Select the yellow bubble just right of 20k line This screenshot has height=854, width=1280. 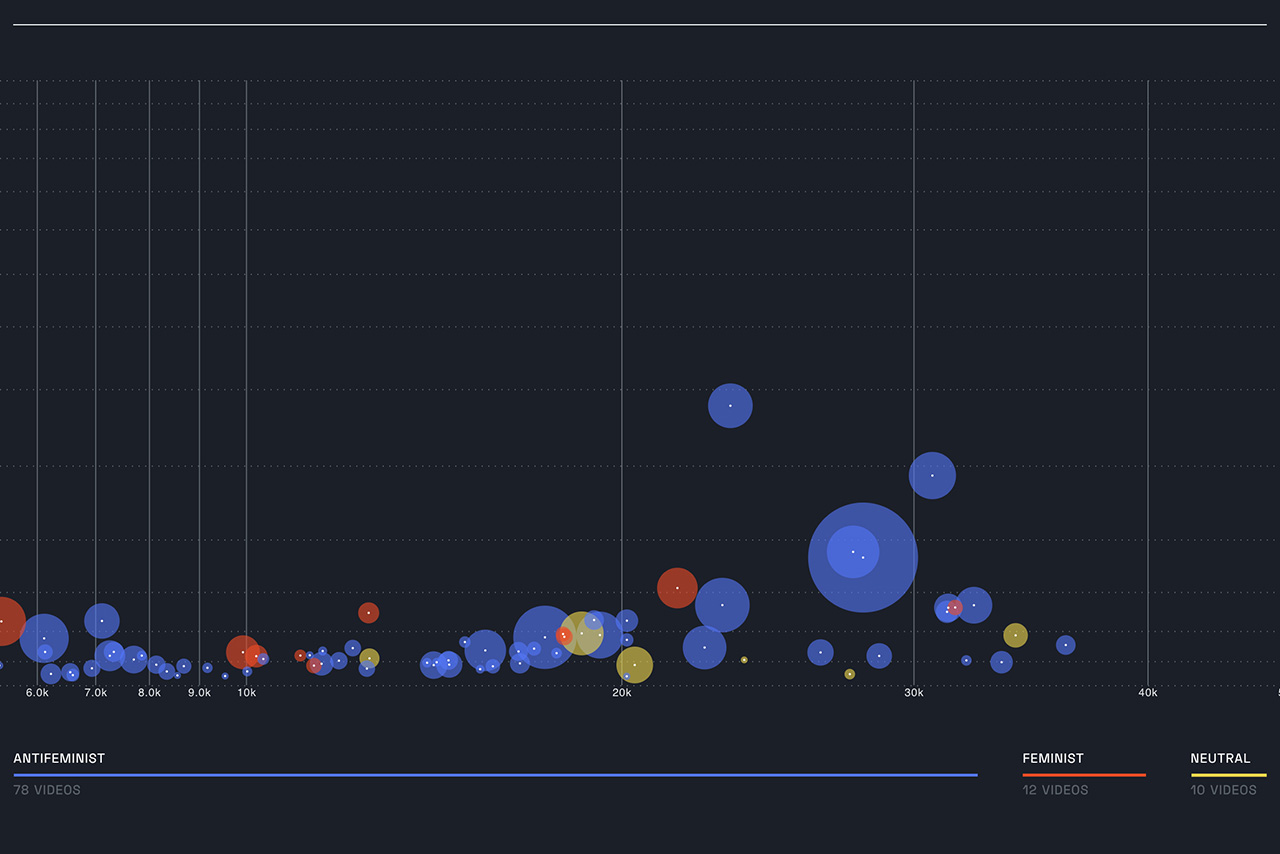click(x=634, y=665)
